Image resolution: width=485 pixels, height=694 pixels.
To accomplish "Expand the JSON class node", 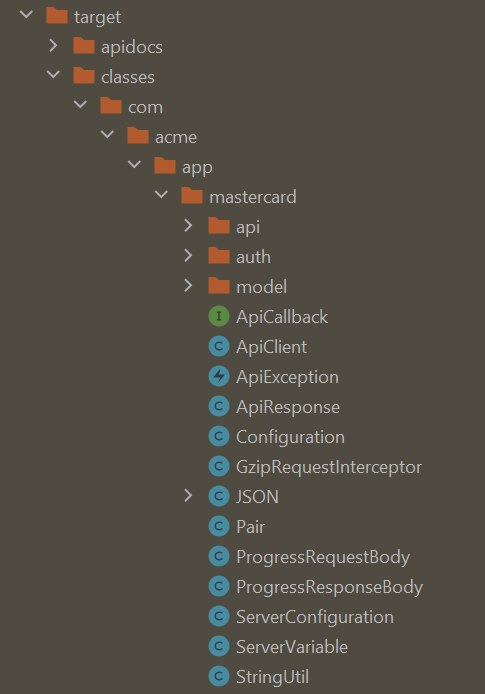I will [188, 496].
